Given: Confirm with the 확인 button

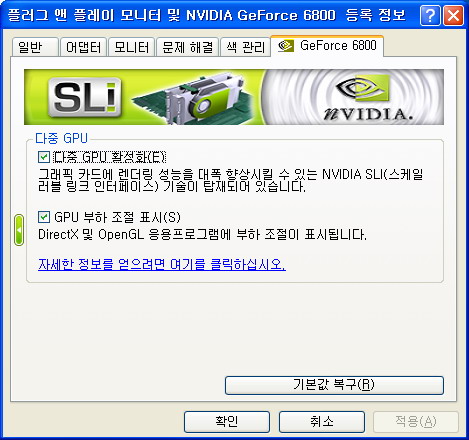Looking at the screenshot, I should (227, 422).
